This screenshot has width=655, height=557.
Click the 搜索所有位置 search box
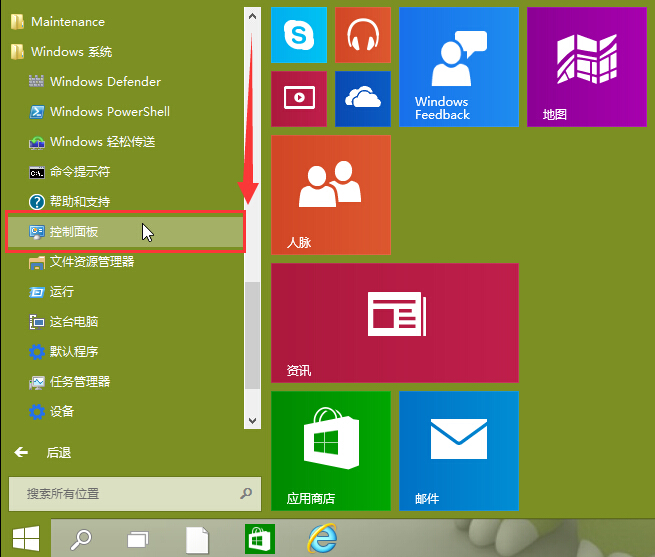(125, 493)
